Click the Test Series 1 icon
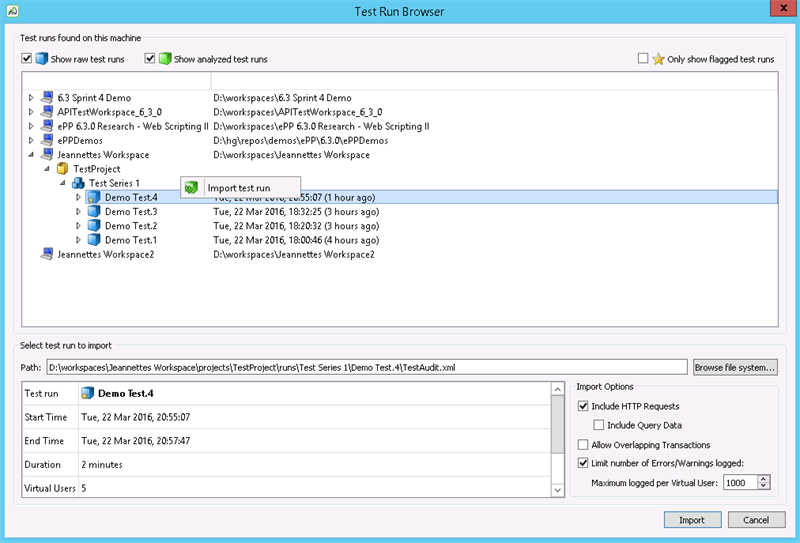The image size is (800, 543). (x=78, y=184)
